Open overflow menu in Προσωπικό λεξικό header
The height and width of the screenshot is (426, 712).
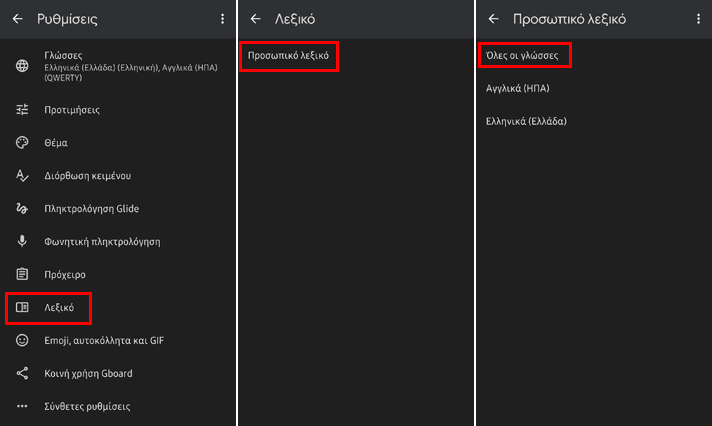(x=698, y=19)
